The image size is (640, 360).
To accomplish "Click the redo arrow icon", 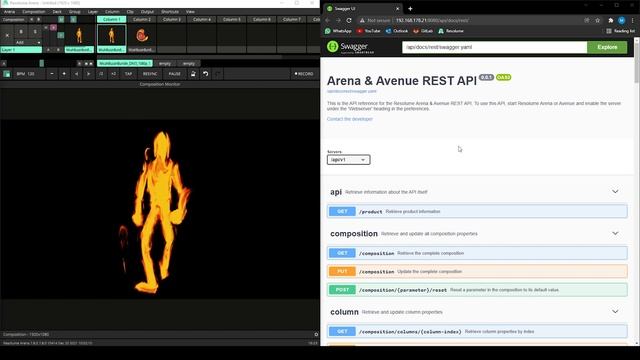I will click(218, 74).
